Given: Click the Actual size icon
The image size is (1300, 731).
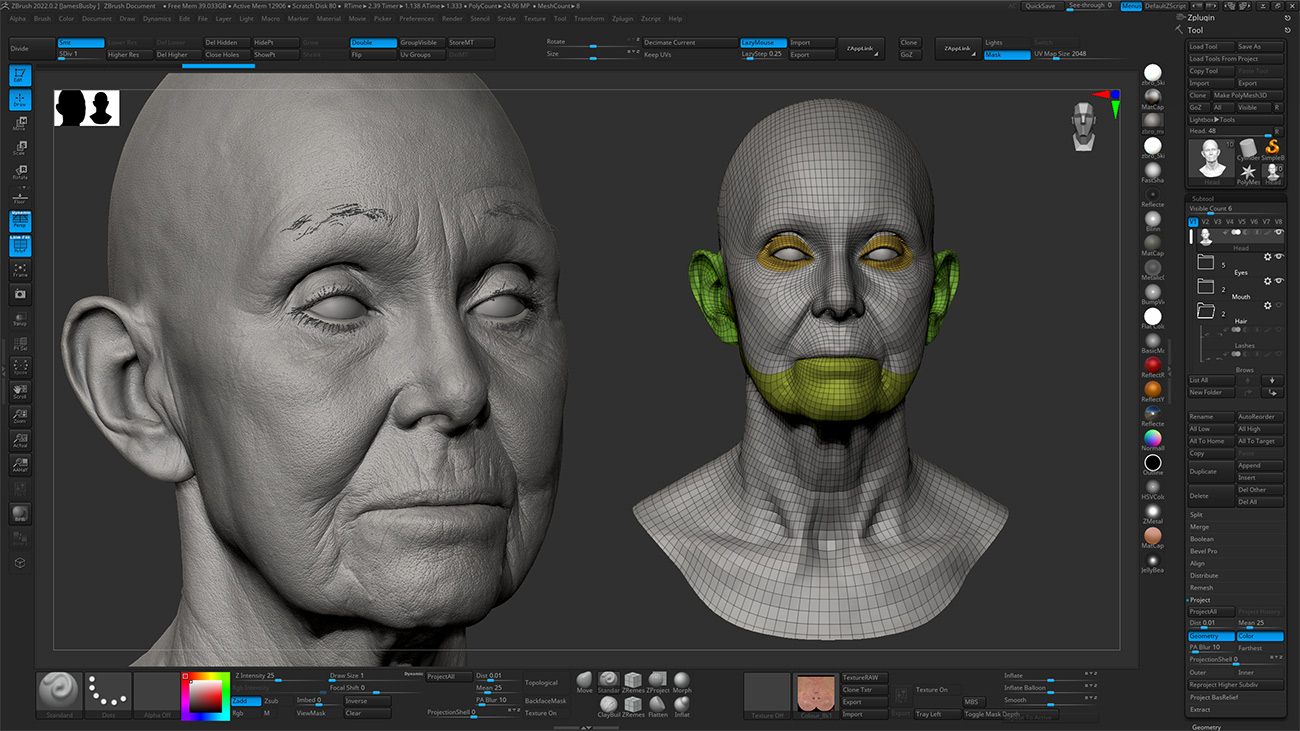Looking at the screenshot, I should pyautogui.click(x=20, y=441).
